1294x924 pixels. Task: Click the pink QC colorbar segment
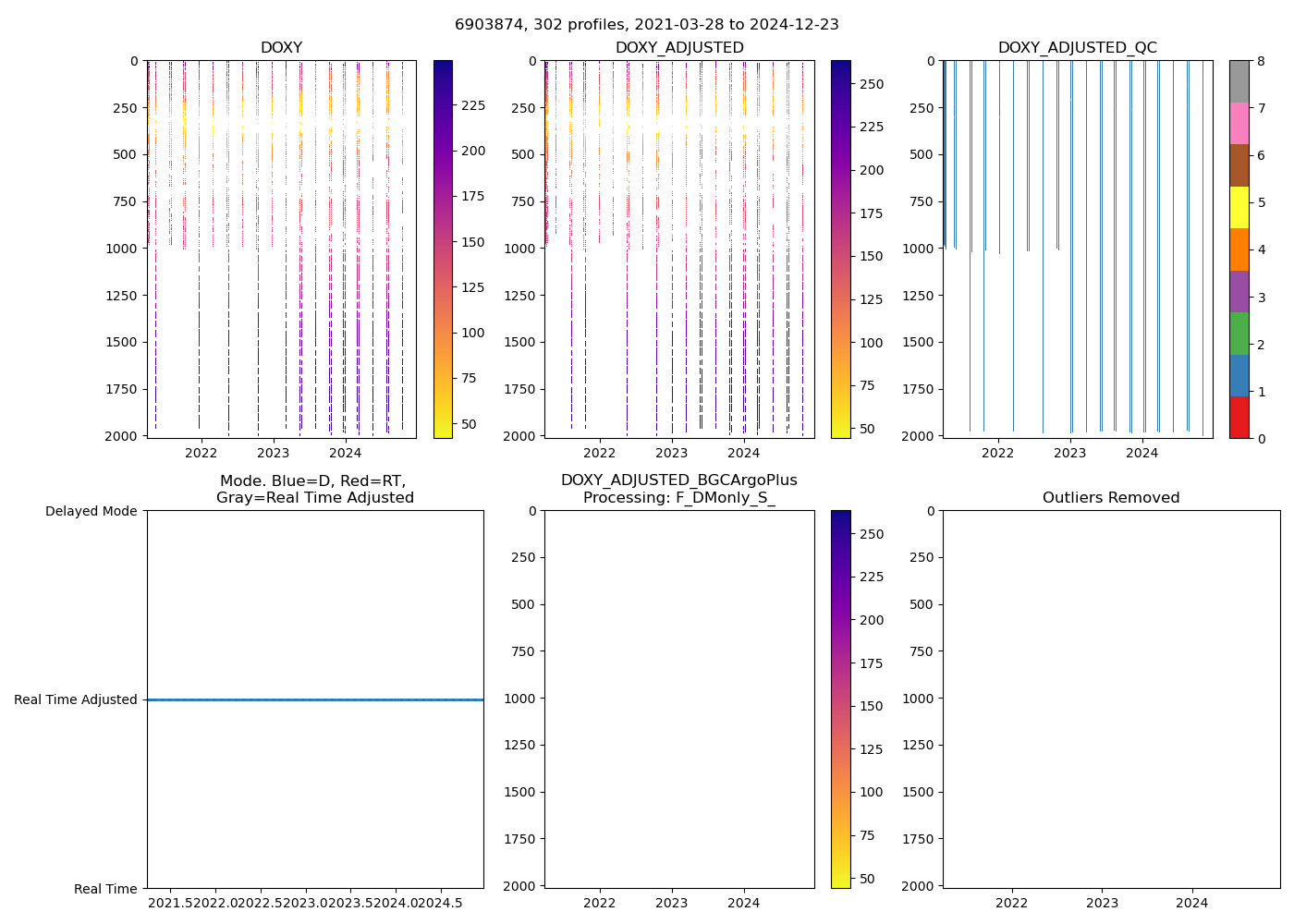1239,123
